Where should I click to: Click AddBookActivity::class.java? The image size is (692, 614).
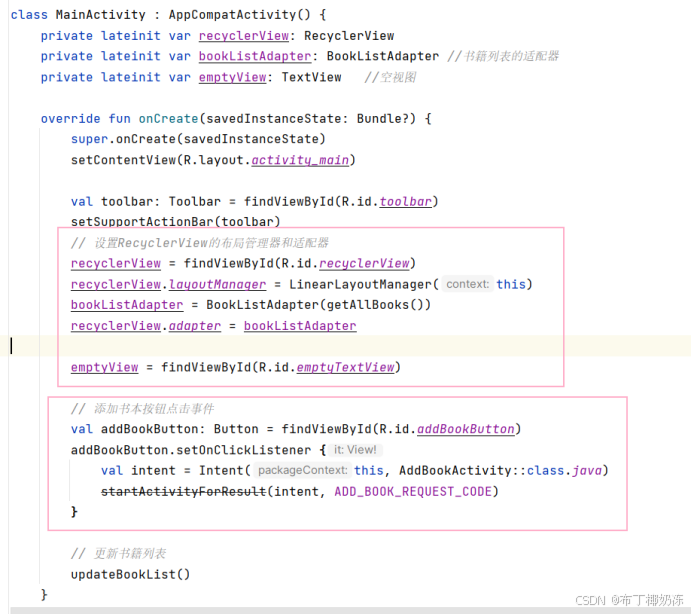pyautogui.click(x=500, y=471)
